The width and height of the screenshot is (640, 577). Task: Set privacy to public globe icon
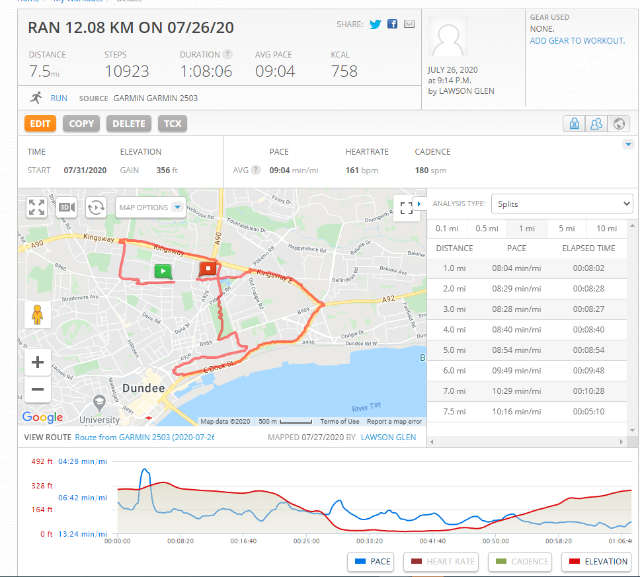coord(619,123)
